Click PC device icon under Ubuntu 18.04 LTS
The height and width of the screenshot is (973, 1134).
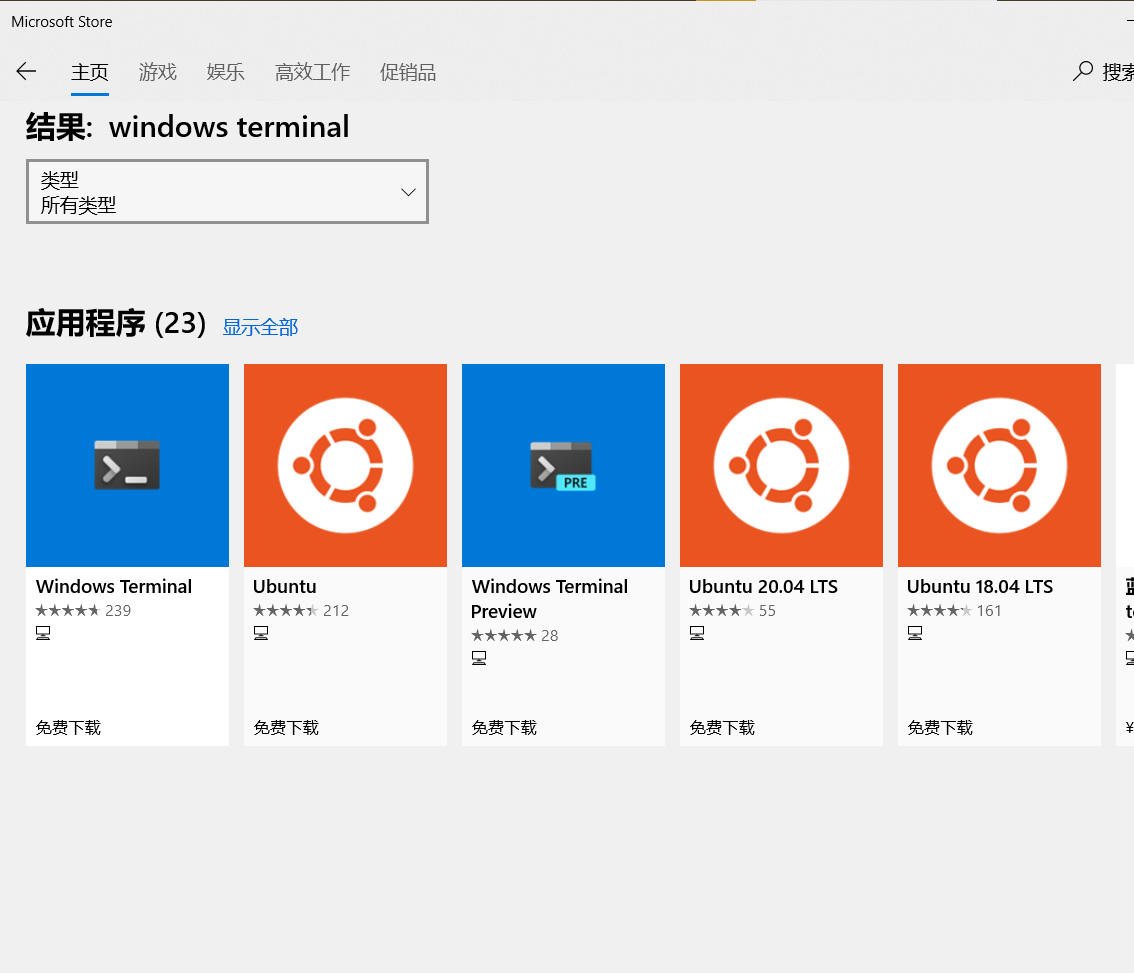915,633
